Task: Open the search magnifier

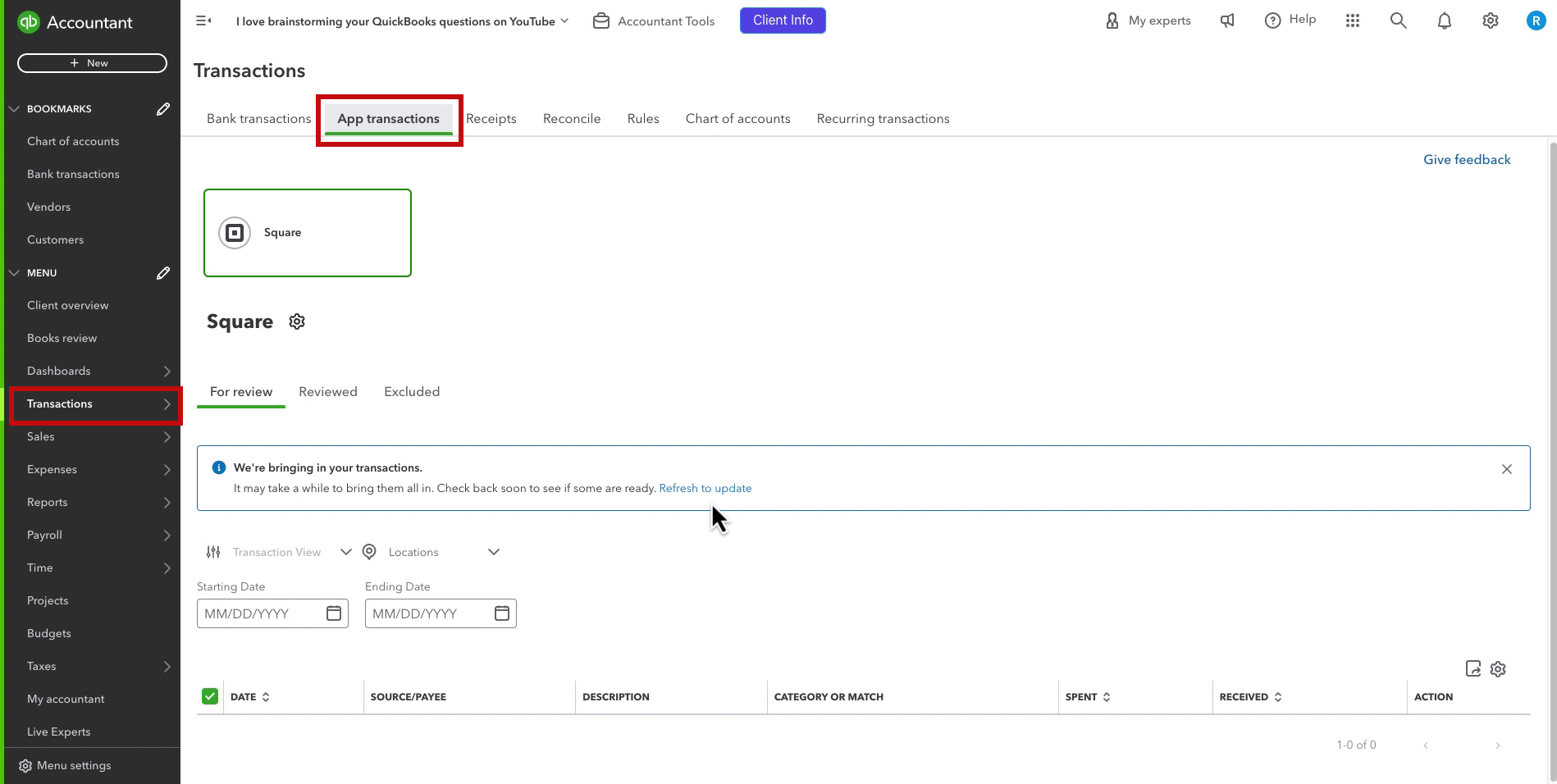Action: click(1399, 21)
